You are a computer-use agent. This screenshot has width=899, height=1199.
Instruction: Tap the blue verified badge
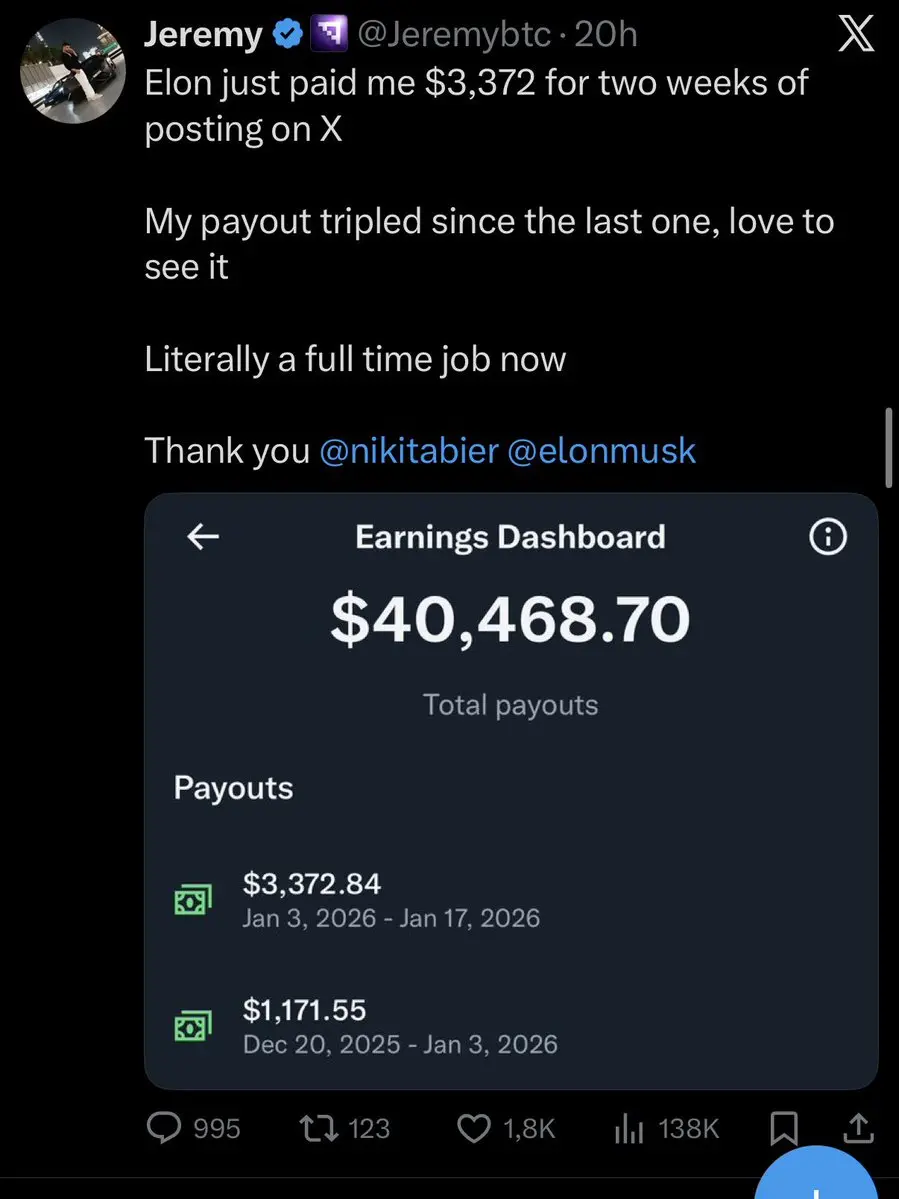[x=289, y=35]
